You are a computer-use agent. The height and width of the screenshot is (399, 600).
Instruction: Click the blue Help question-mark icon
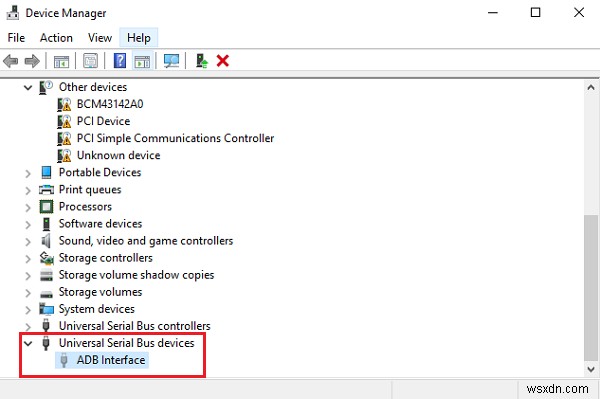pos(120,61)
